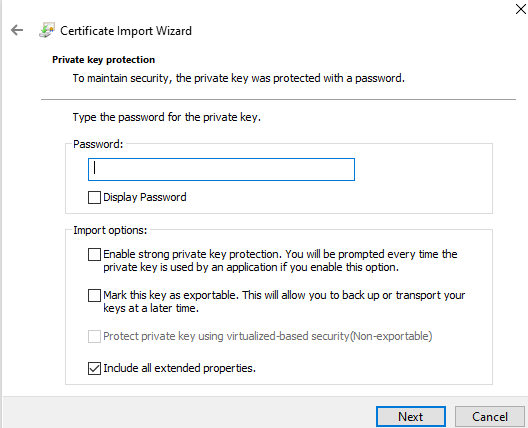The width and height of the screenshot is (528, 428).
Task: Click the greyed virtualized-based security checkbox
Action: (94, 336)
